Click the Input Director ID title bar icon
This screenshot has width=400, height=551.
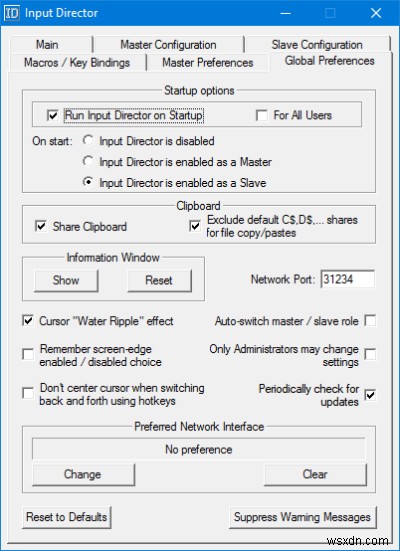(12, 13)
